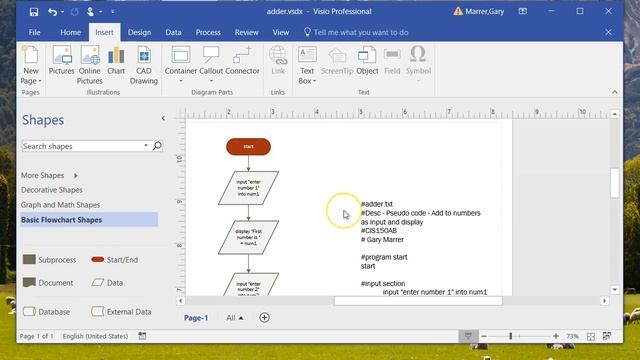The height and width of the screenshot is (360, 640).
Task: Add a new page with plus icon
Action: (x=264, y=318)
